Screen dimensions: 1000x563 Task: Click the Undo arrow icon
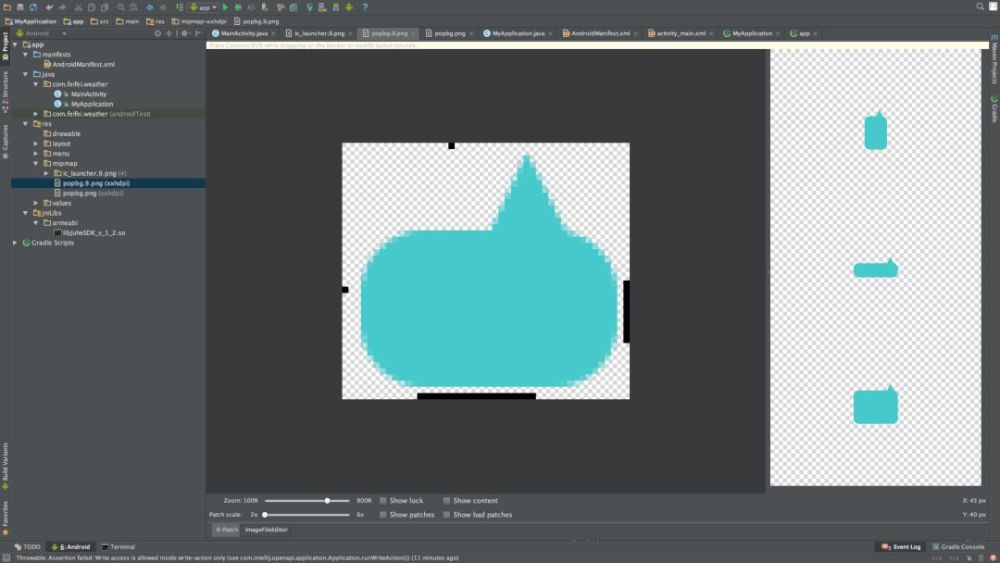49,7
